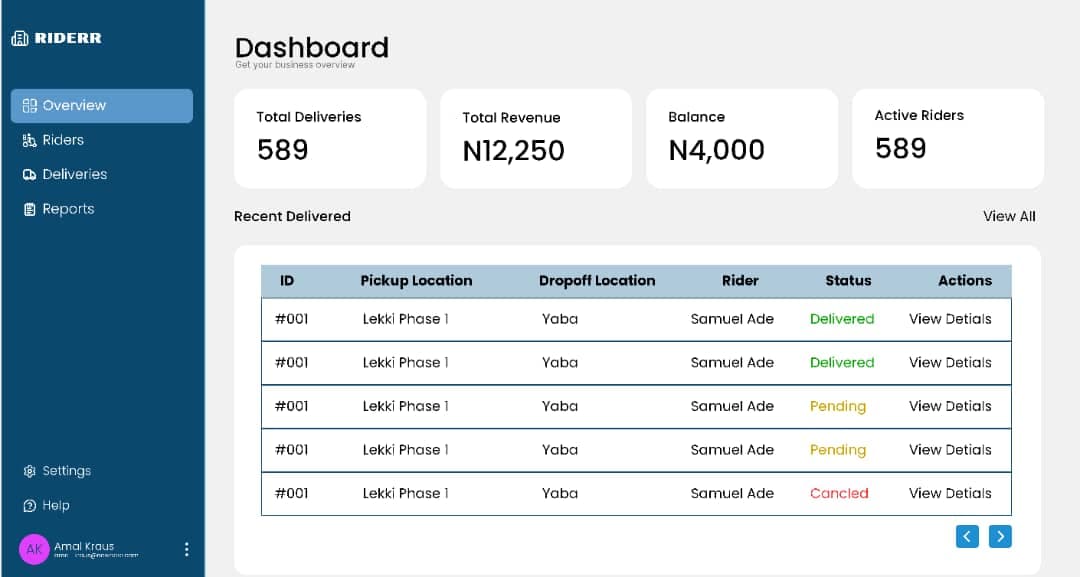This screenshot has width=1080, height=577.
Task: Click the View All link
Action: coord(1009,216)
